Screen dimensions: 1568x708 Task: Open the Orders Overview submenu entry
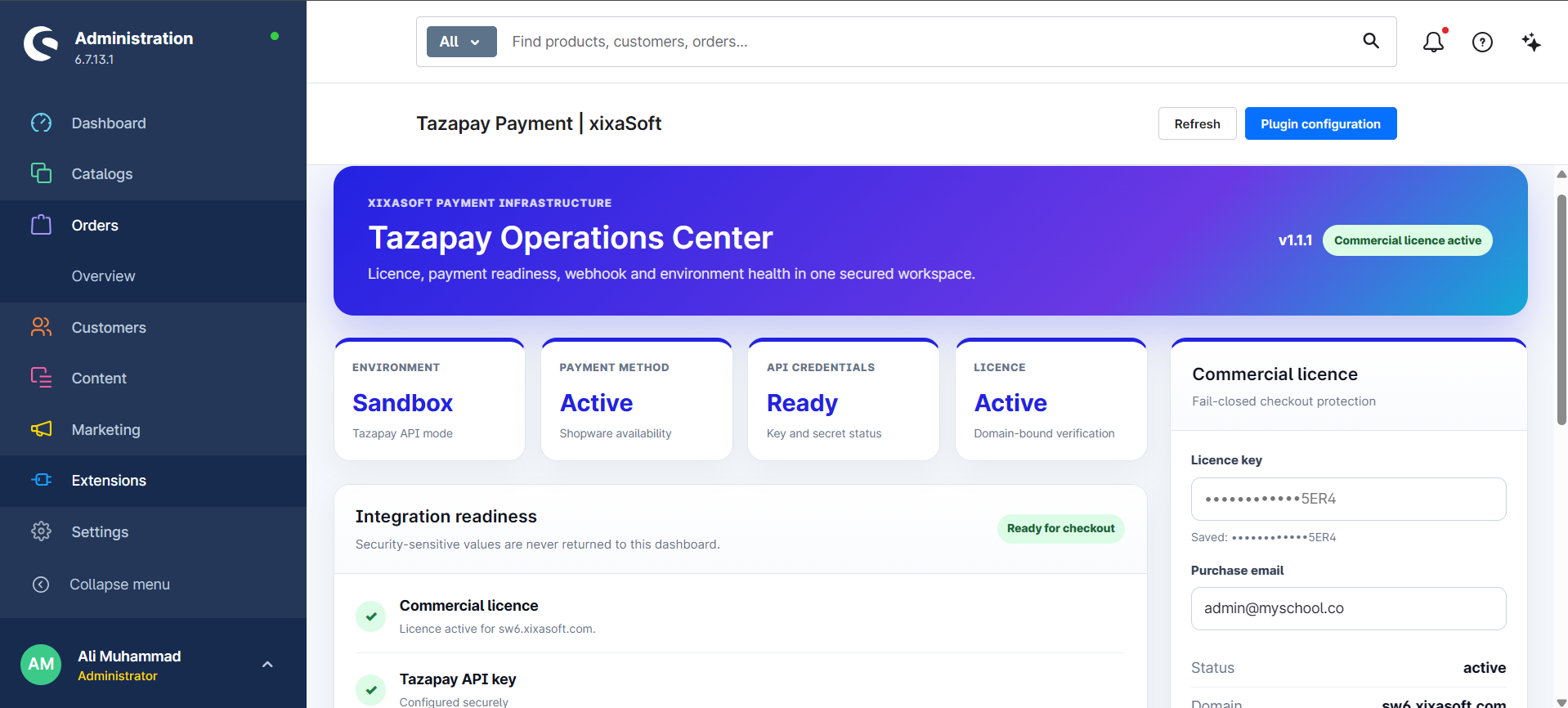tap(103, 276)
